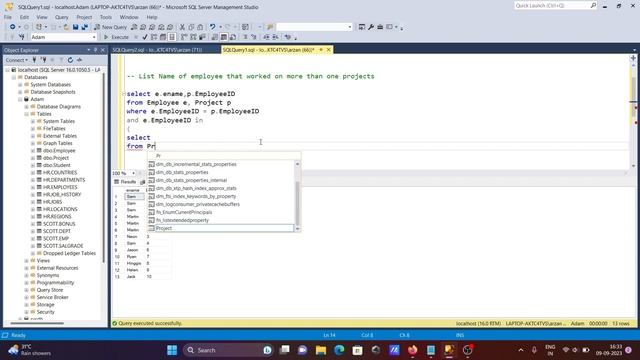
Task: Open the Edit menu
Action: 24,17
